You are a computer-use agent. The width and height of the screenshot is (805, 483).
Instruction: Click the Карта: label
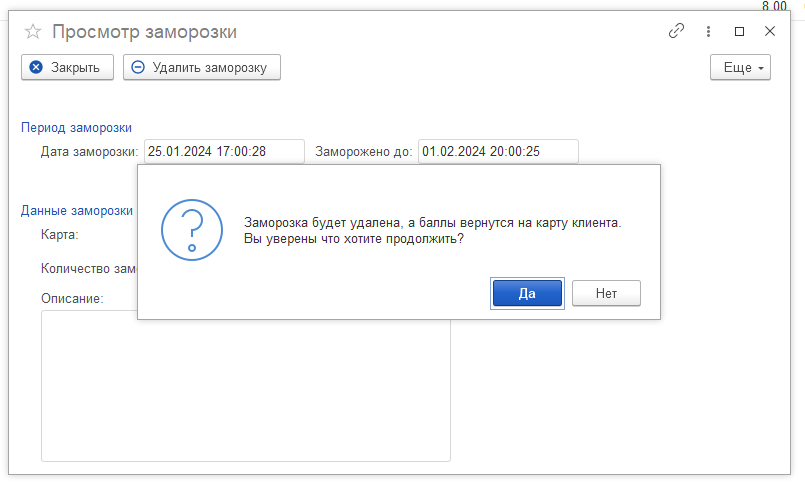[x=60, y=235]
